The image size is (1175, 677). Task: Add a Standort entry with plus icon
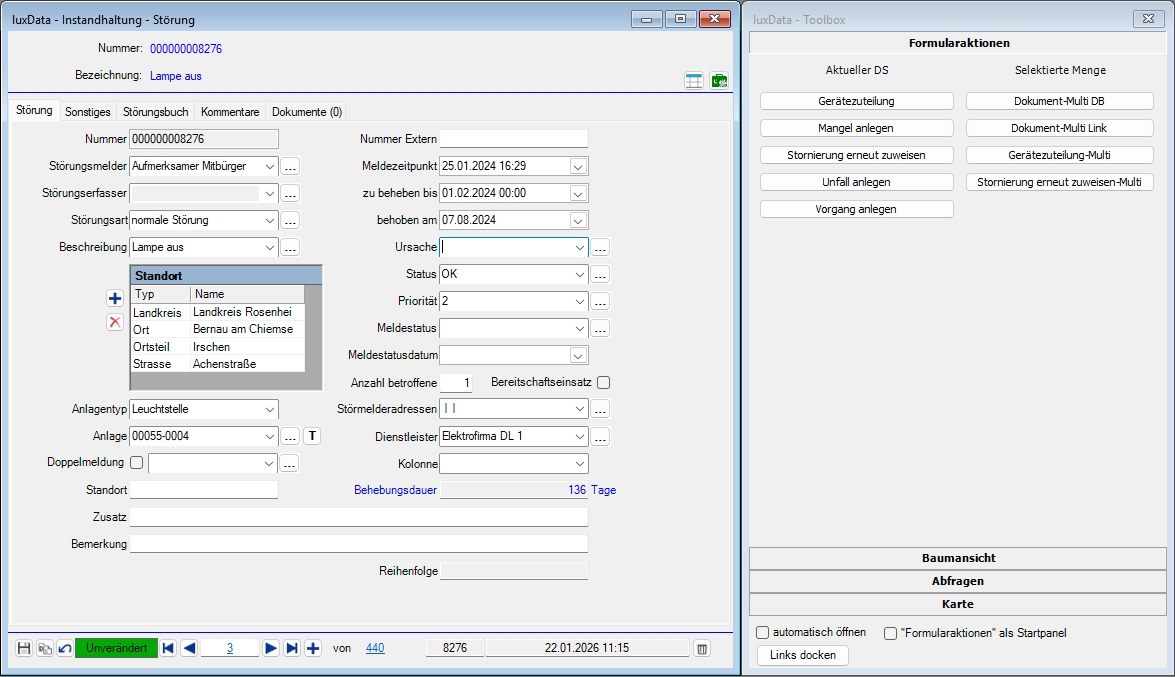[x=115, y=298]
